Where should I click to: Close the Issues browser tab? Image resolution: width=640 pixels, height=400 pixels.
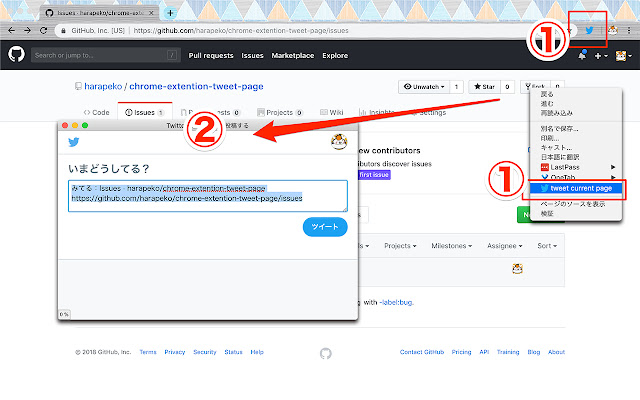point(151,13)
